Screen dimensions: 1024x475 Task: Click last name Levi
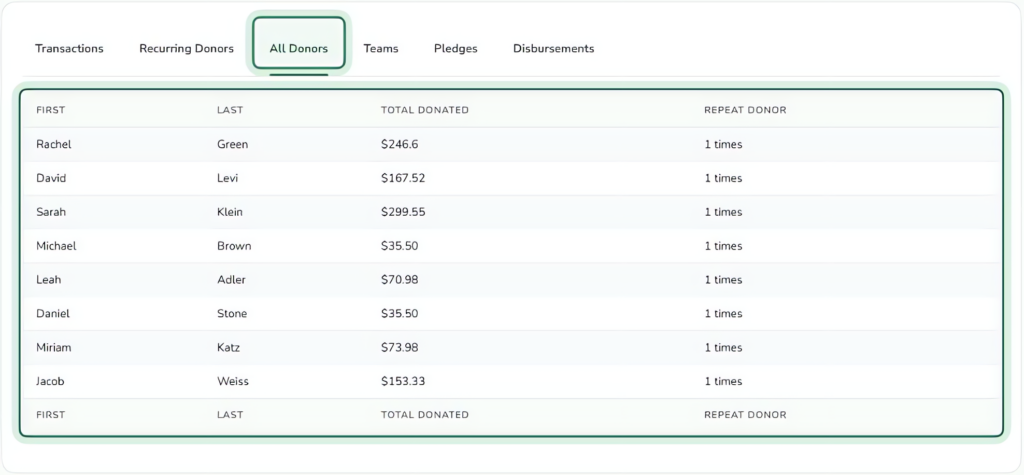[228, 178]
